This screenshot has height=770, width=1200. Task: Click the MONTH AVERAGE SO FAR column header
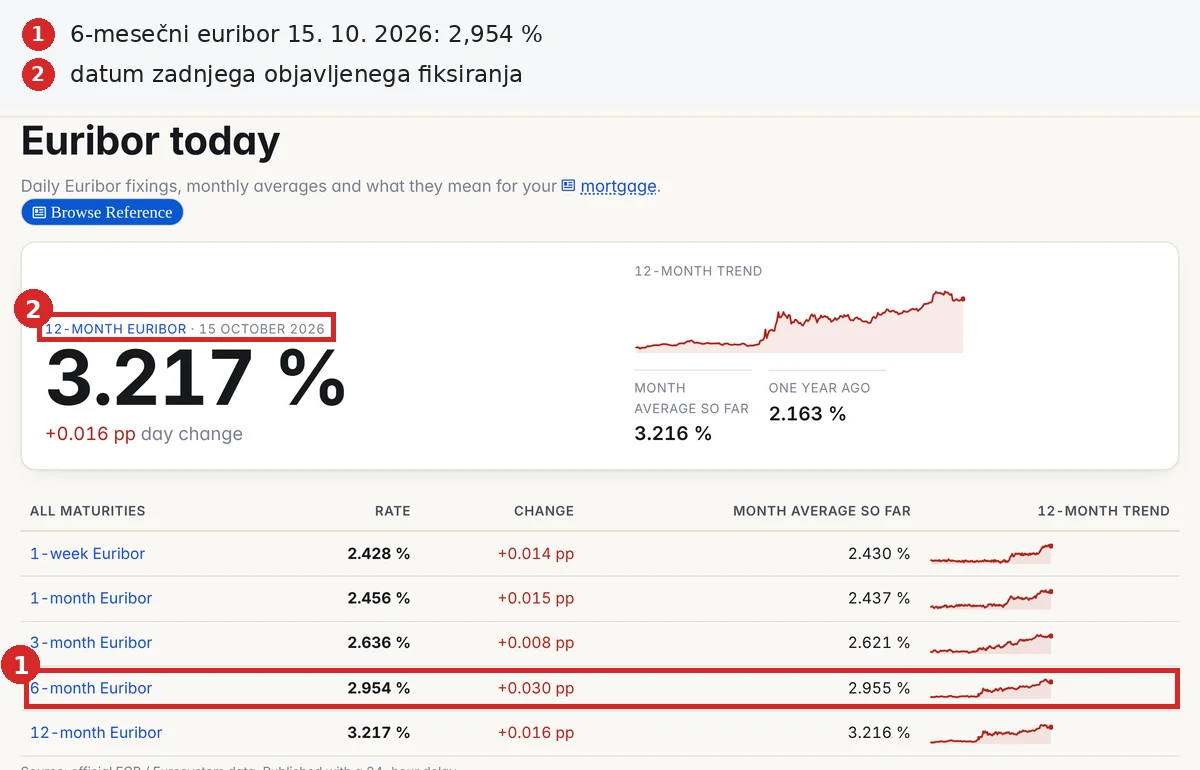822,511
